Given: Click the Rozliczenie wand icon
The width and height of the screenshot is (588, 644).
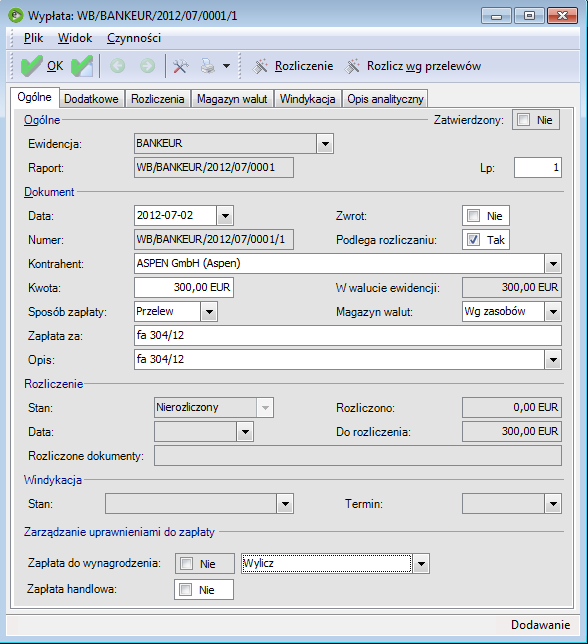Looking at the screenshot, I should (260, 66).
